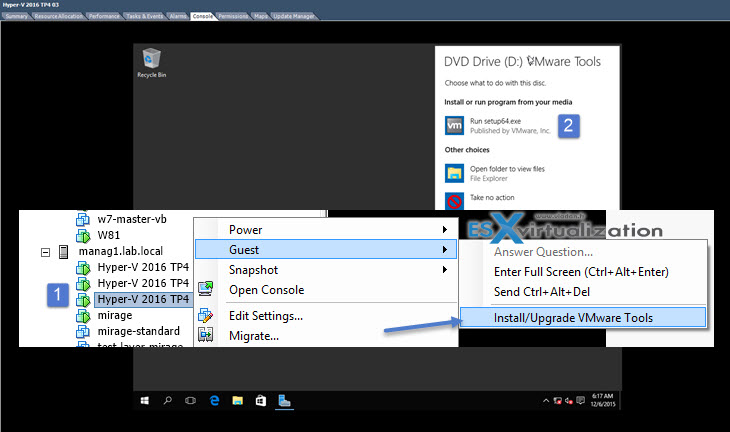Click VM icon beside mirage-standard
This screenshot has width=730, height=432.
point(83,331)
